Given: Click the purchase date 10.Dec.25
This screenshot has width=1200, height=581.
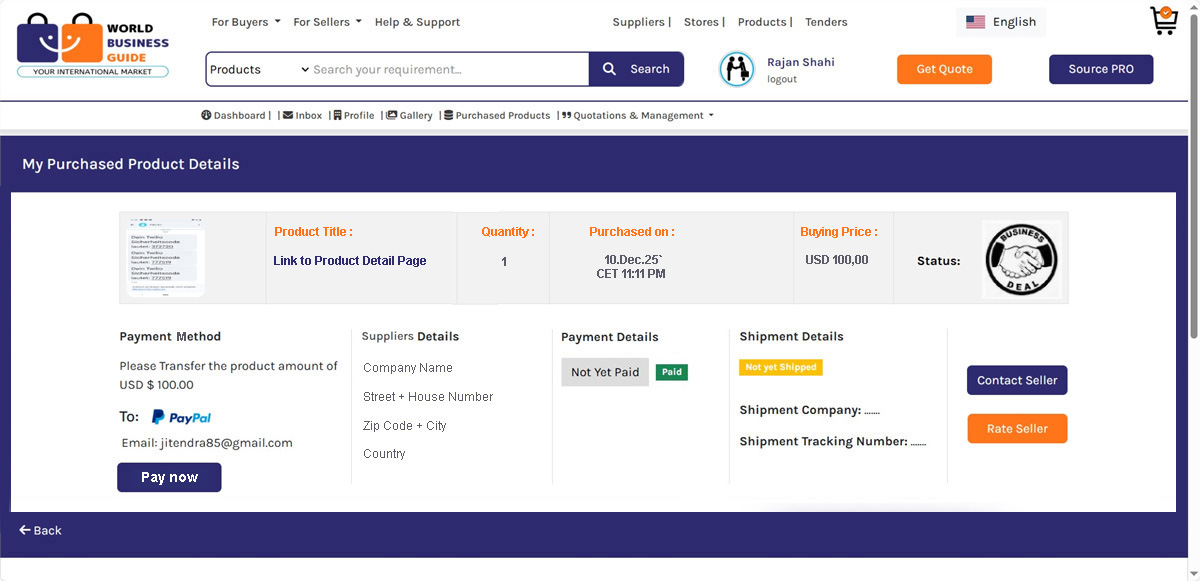Looking at the screenshot, I should [x=633, y=260].
